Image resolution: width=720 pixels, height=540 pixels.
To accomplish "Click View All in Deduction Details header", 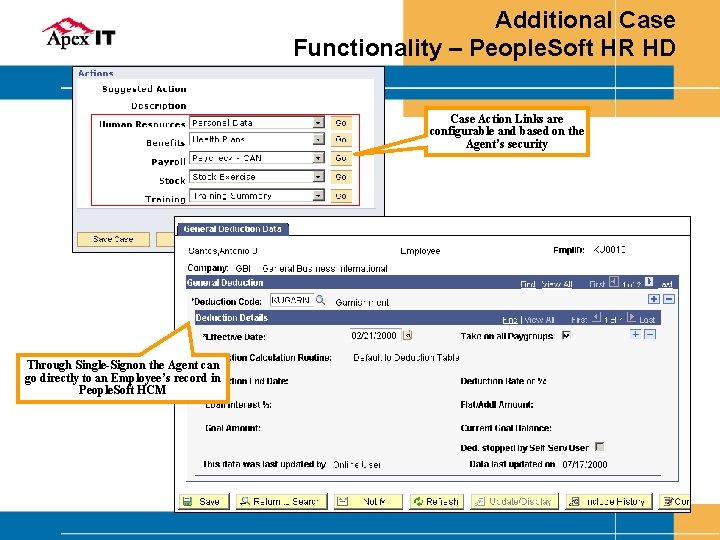I will (x=539, y=320).
